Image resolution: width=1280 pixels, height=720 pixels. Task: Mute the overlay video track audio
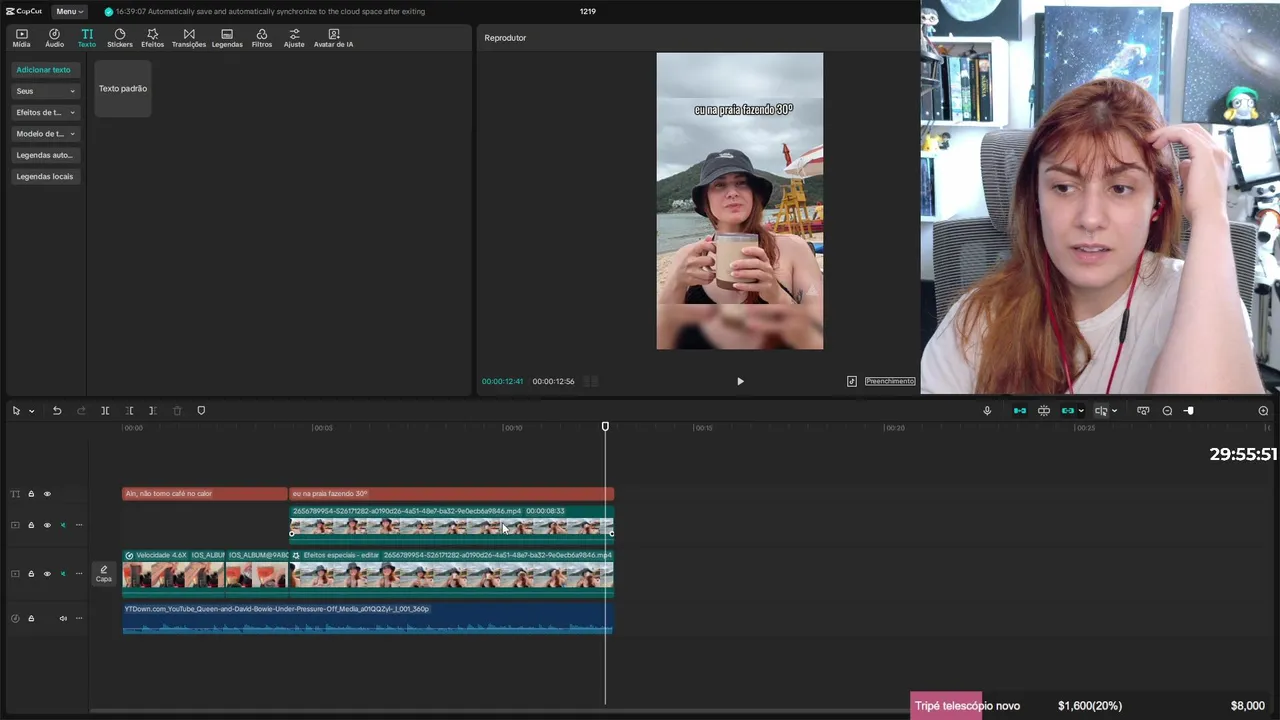click(63, 525)
